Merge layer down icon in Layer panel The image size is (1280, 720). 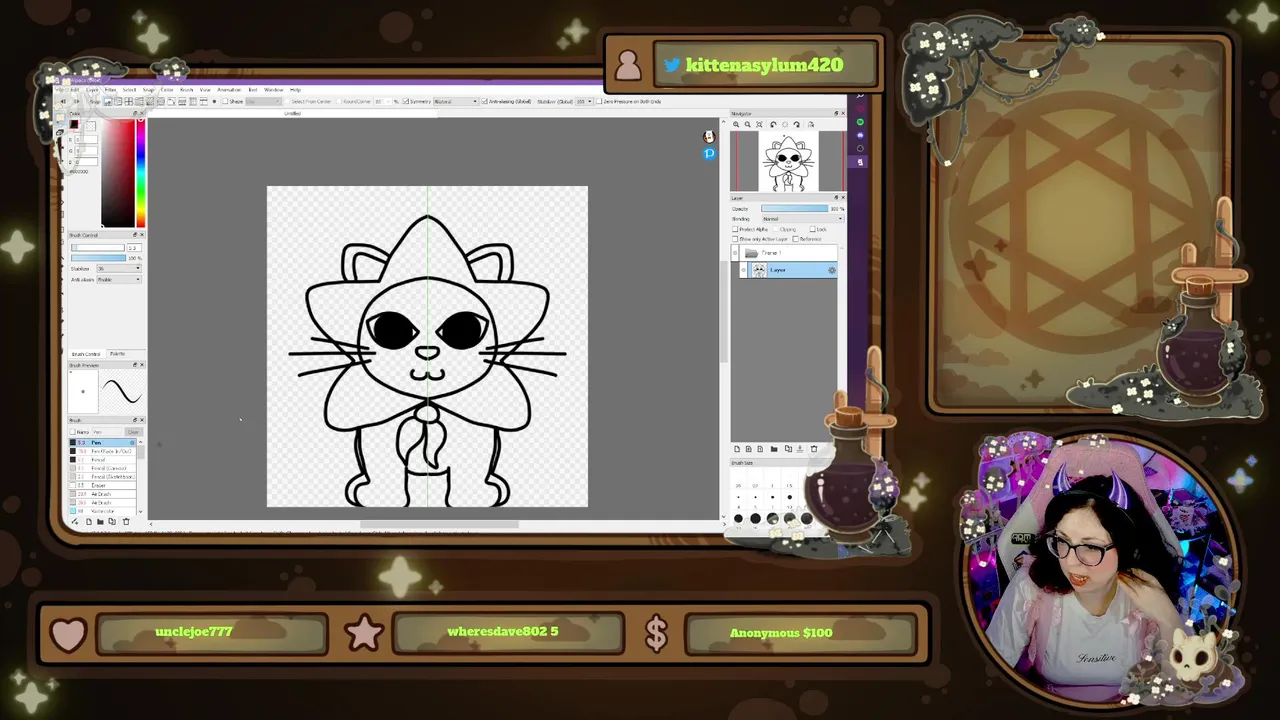[x=800, y=449]
